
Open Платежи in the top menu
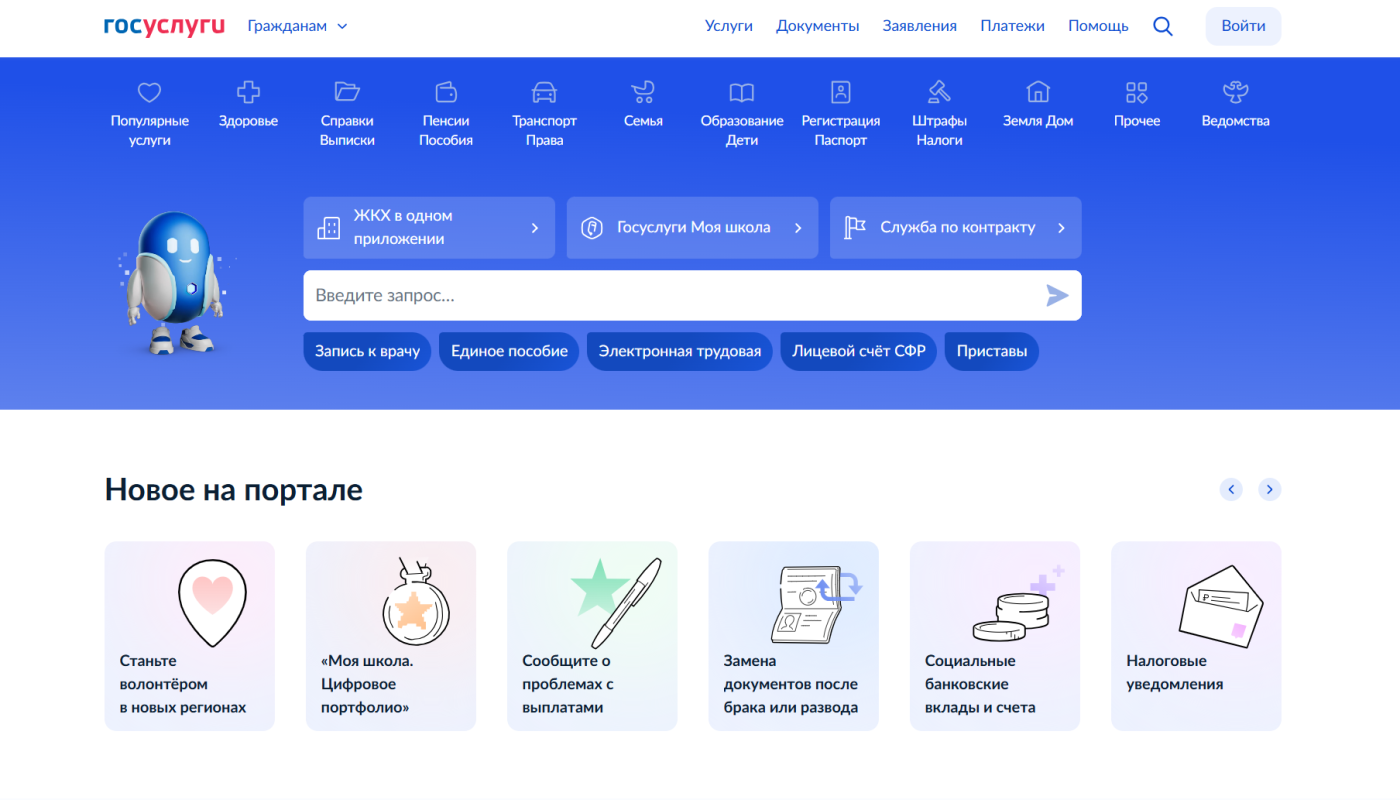pos(1012,27)
